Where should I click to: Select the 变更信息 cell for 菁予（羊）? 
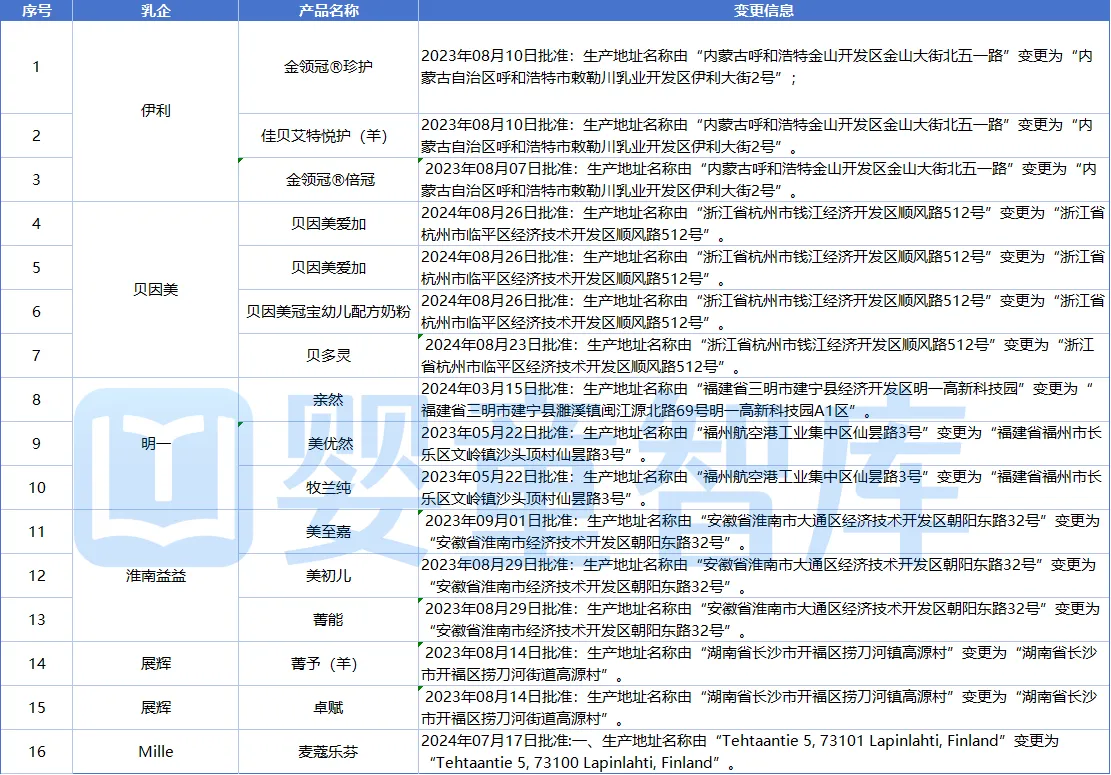pyautogui.click(x=764, y=664)
